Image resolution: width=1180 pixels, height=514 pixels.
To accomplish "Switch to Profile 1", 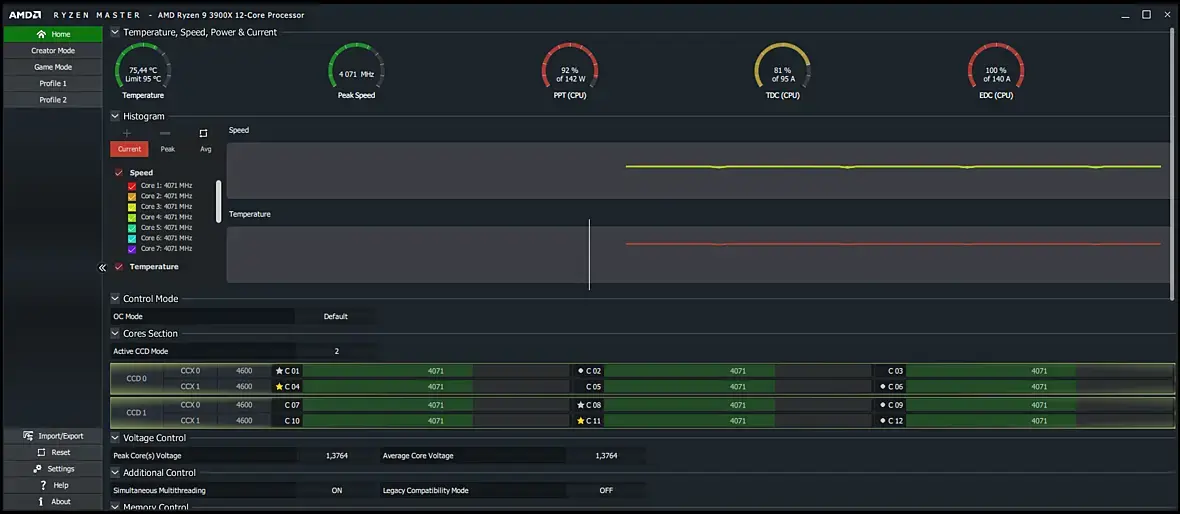I will (53, 84).
